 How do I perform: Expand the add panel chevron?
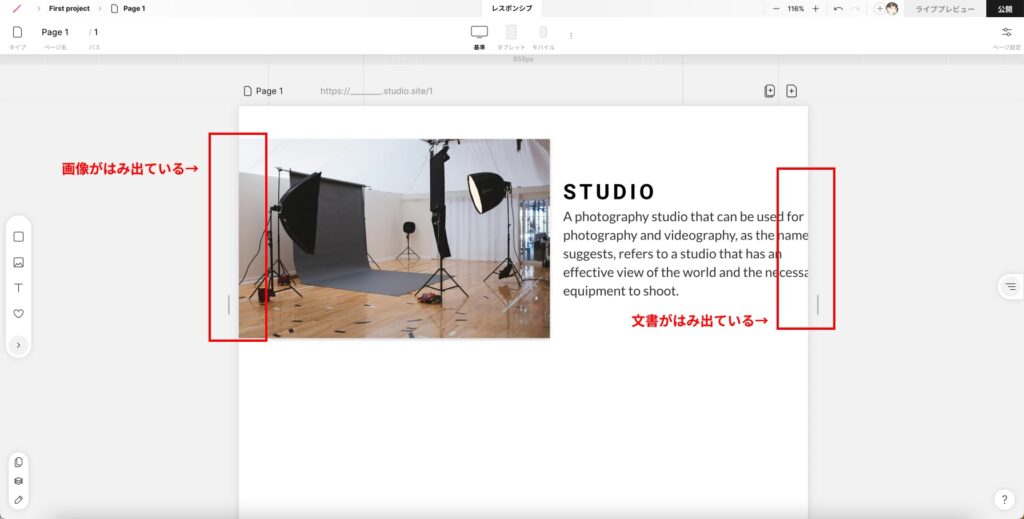click(18, 345)
